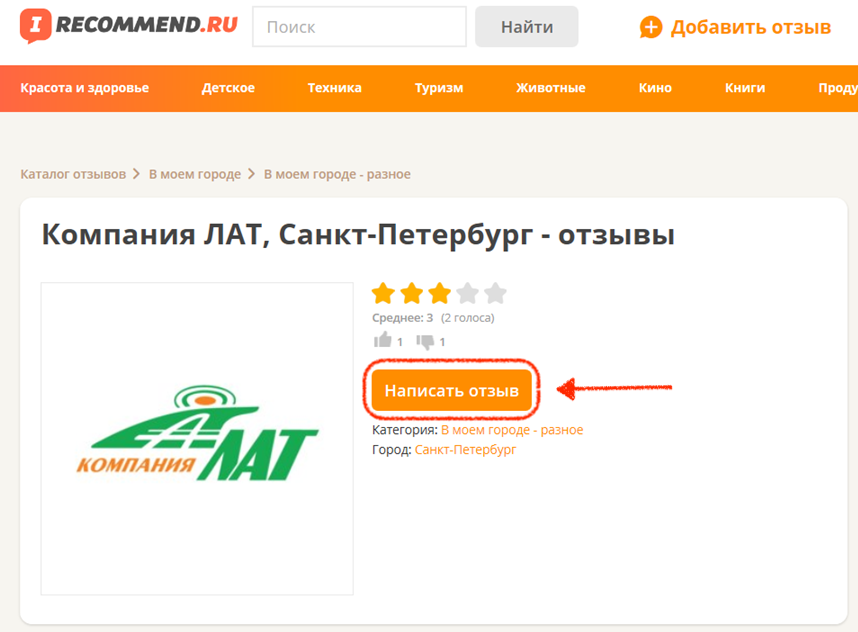Click the Поиск search field
Viewport: 858px width, 632px height.
click(x=359, y=27)
